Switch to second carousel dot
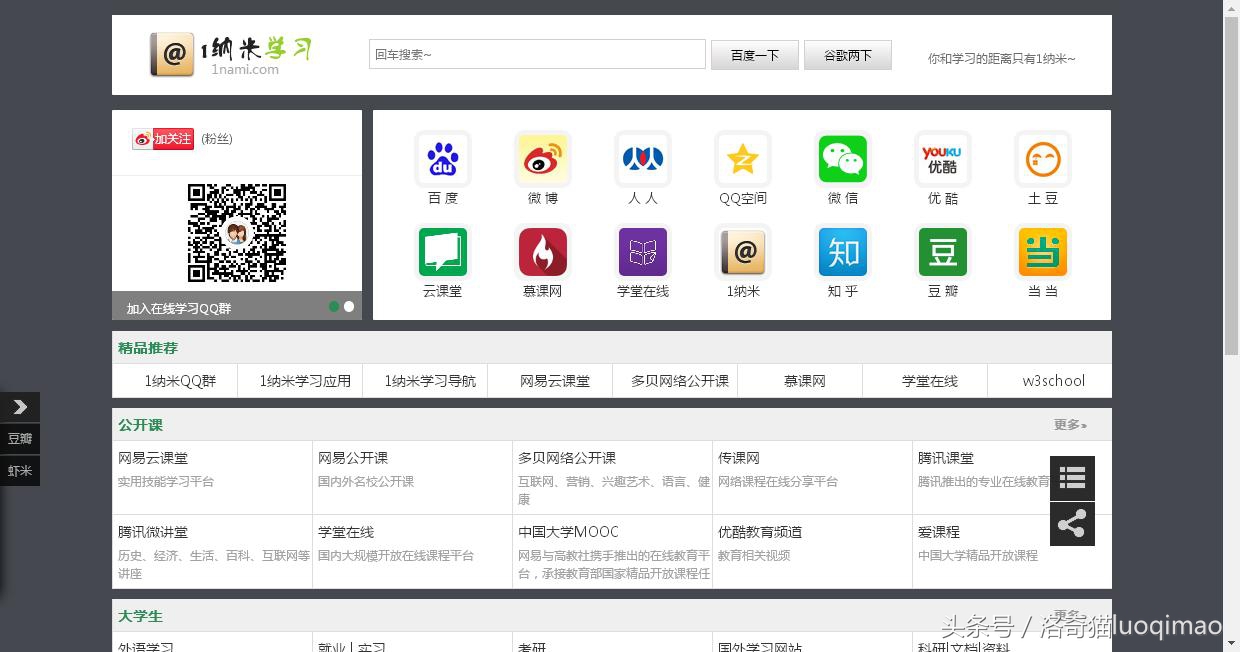The height and width of the screenshot is (652, 1240). point(349,307)
